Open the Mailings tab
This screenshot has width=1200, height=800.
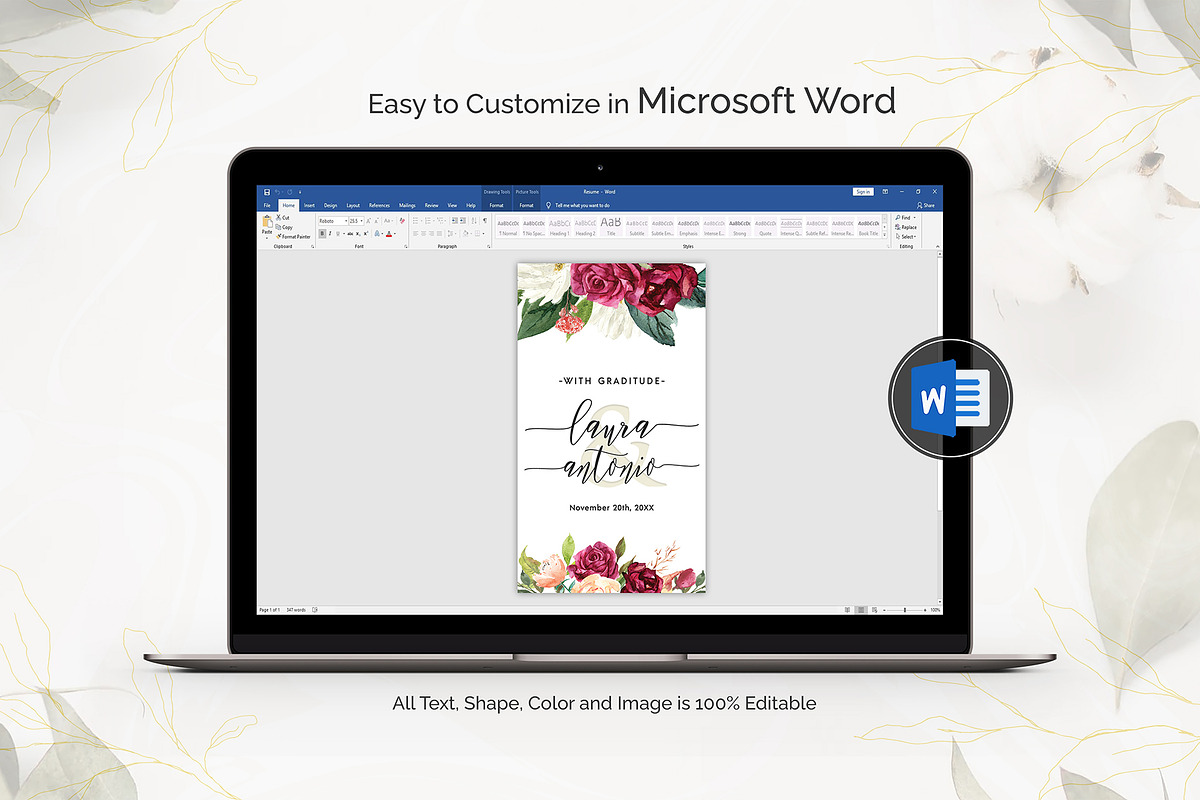point(407,205)
